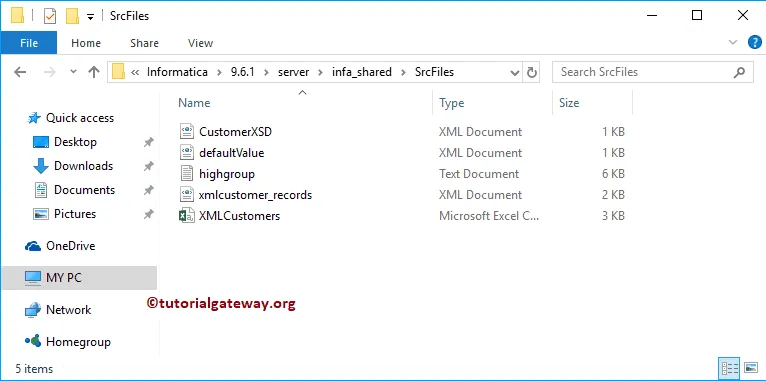This screenshot has height=381, width=766.
Task: Click the Quick access star icon
Action: point(34,118)
